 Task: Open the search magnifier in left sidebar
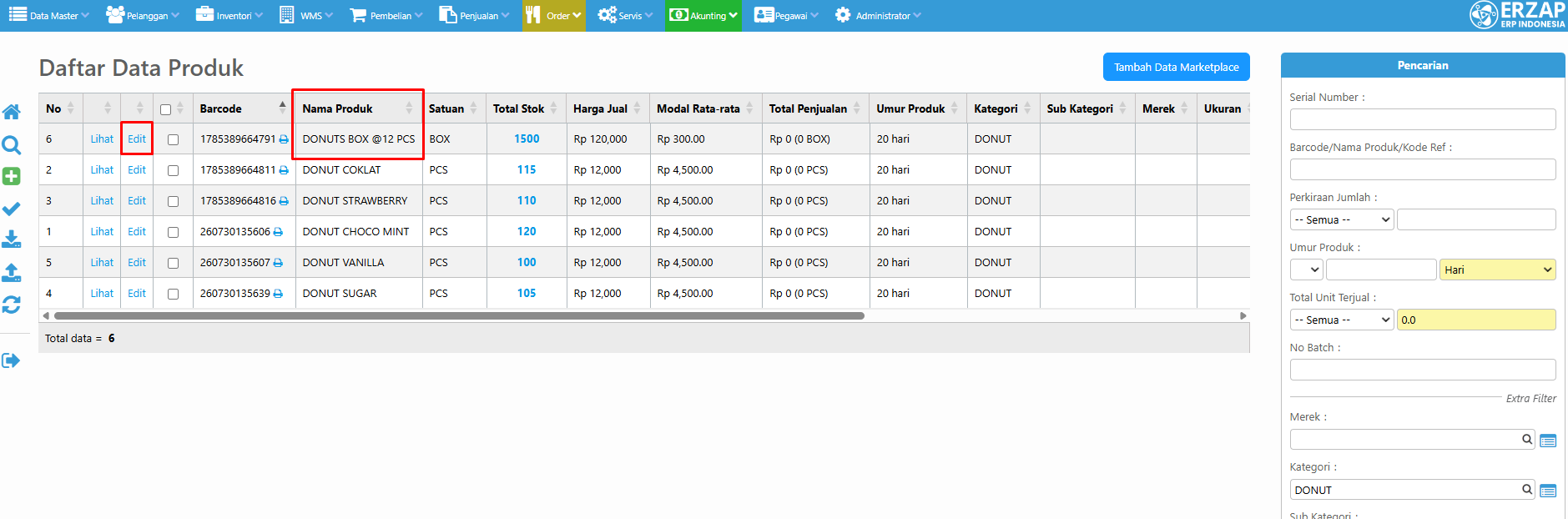pyautogui.click(x=12, y=145)
